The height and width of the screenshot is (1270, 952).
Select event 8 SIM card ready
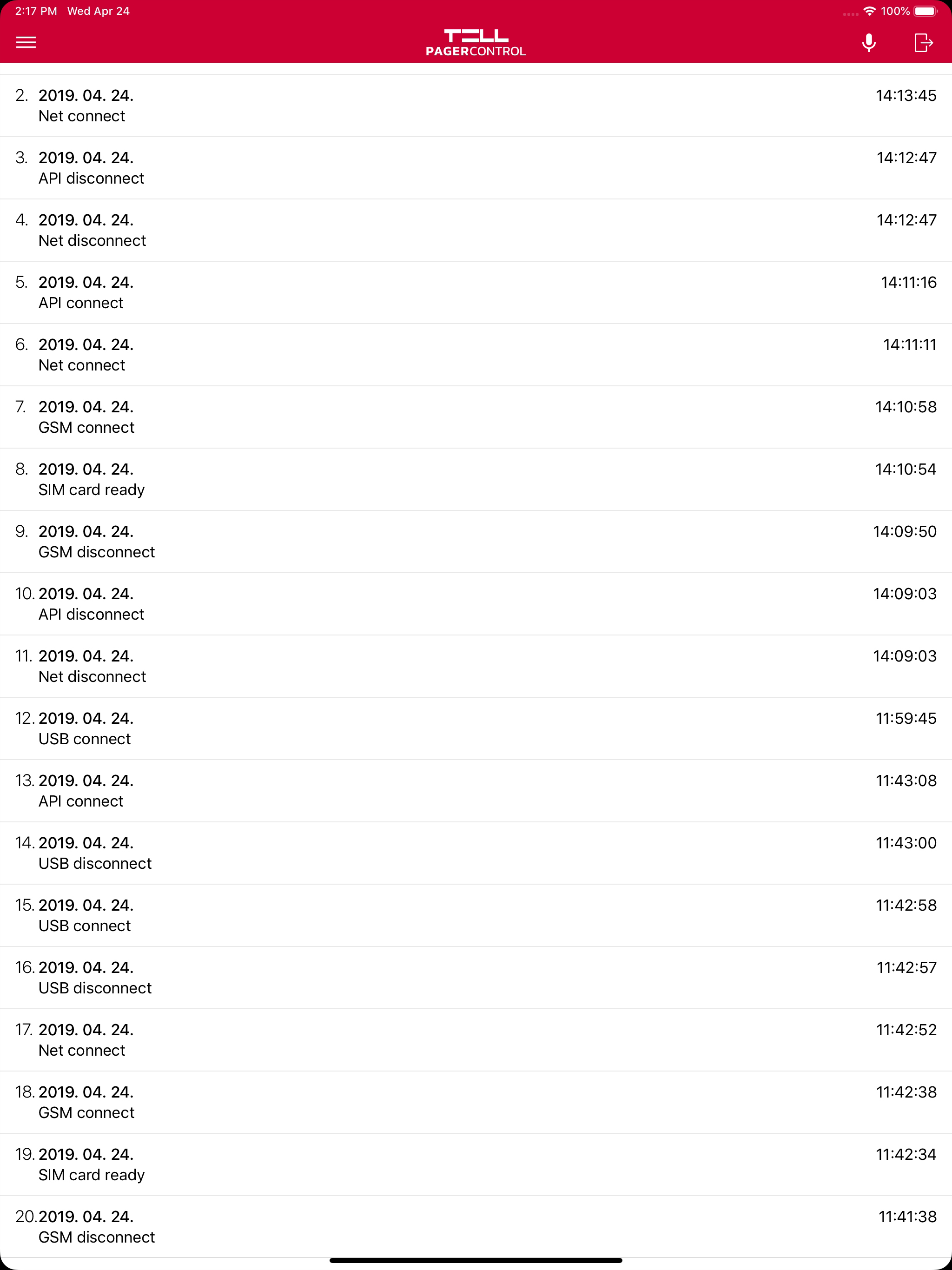[x=476, y=479]
